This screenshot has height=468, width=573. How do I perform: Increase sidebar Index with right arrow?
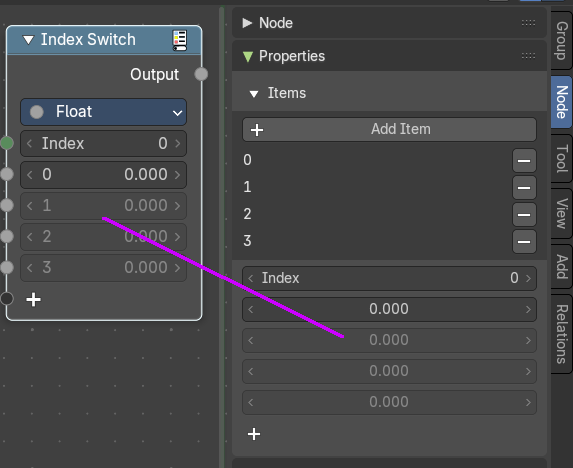(x=528, y=278)
